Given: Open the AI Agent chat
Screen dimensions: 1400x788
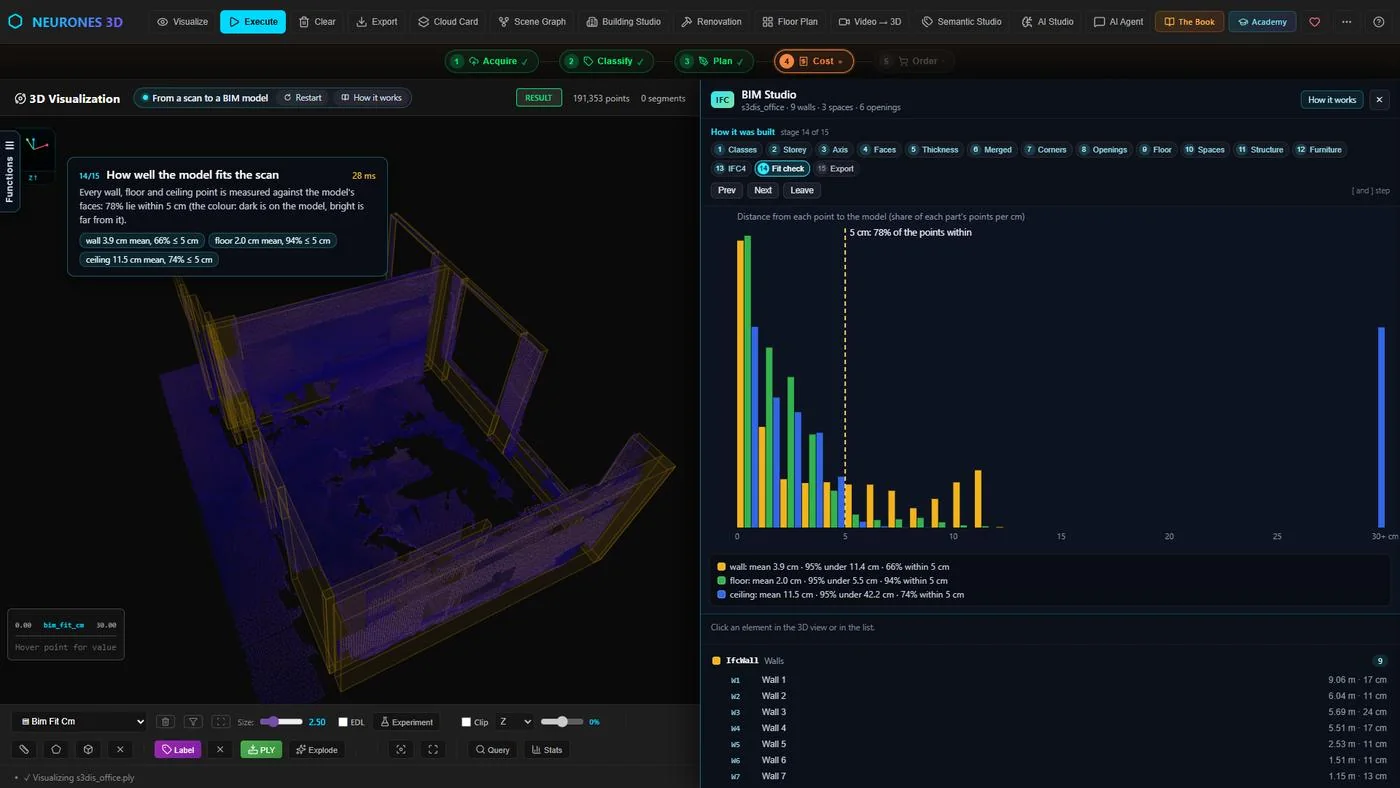Looking at the screenshot, I should tap(1119, 21).
